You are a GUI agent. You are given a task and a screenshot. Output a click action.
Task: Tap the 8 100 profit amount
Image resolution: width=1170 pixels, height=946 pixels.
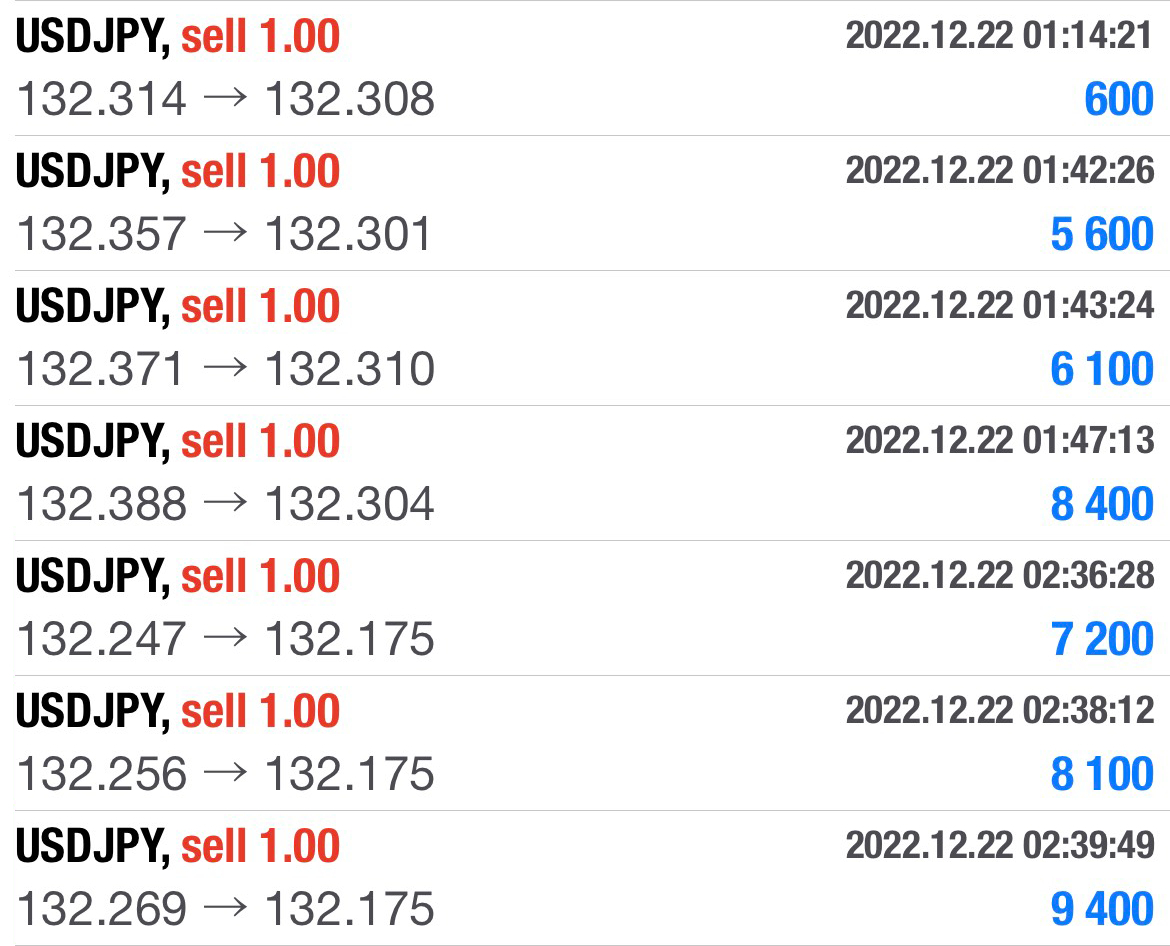pos(1102,774)
